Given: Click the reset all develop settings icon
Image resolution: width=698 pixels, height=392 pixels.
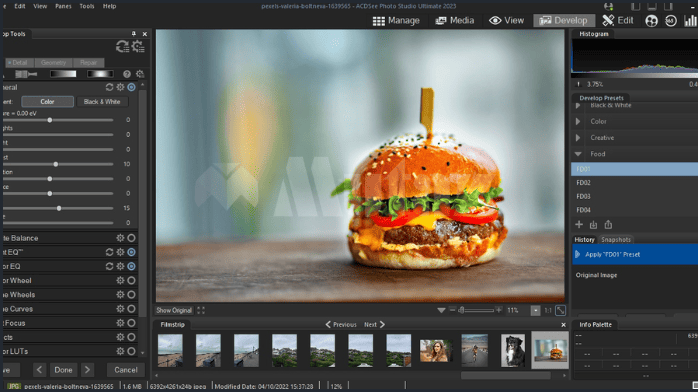Looking at the screenshot, I should (122, 46).
